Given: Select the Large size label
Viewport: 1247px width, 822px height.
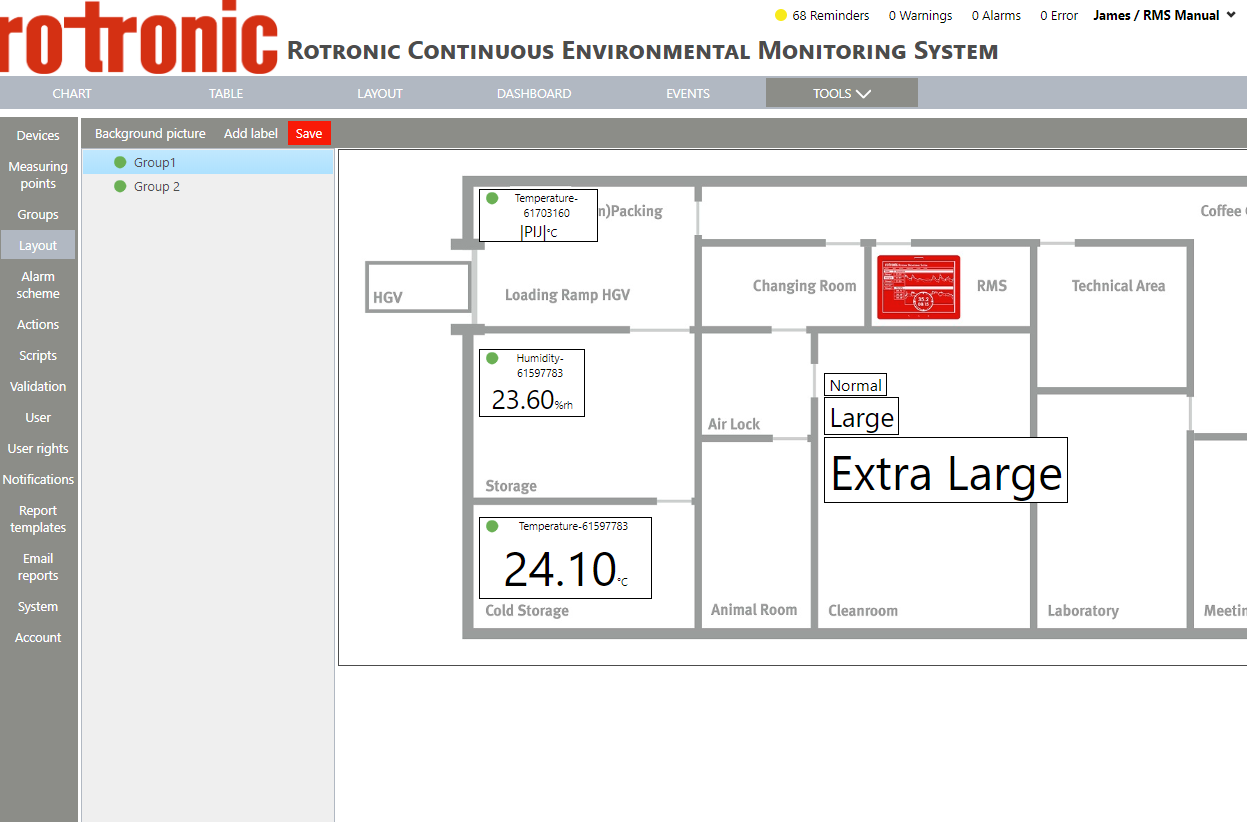Looking at the screenshot, I should [x=862, y=417].
